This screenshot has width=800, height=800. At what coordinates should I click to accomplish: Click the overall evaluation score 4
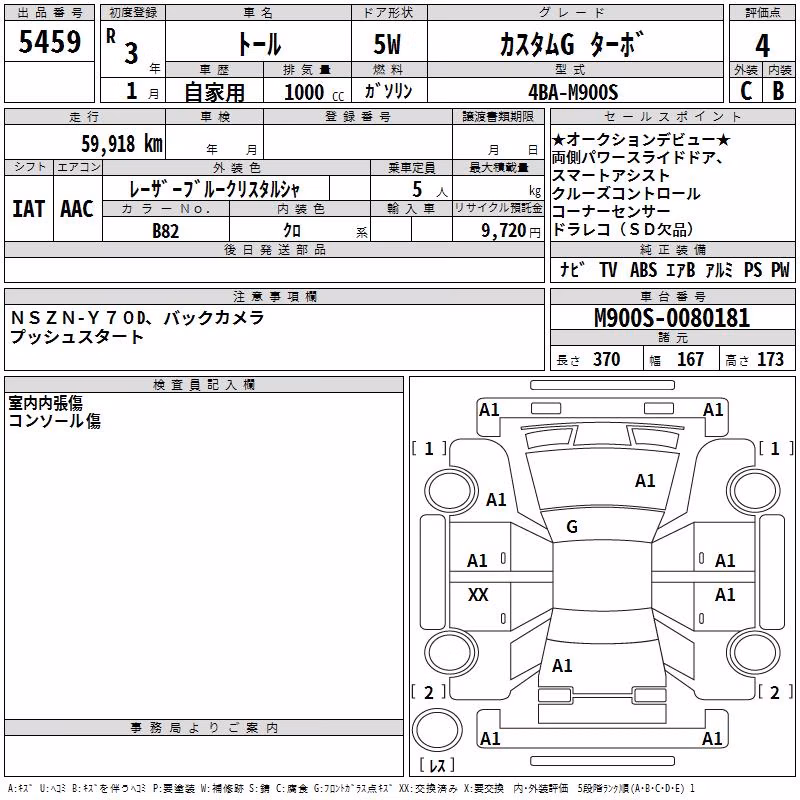[x=762, y=46]
